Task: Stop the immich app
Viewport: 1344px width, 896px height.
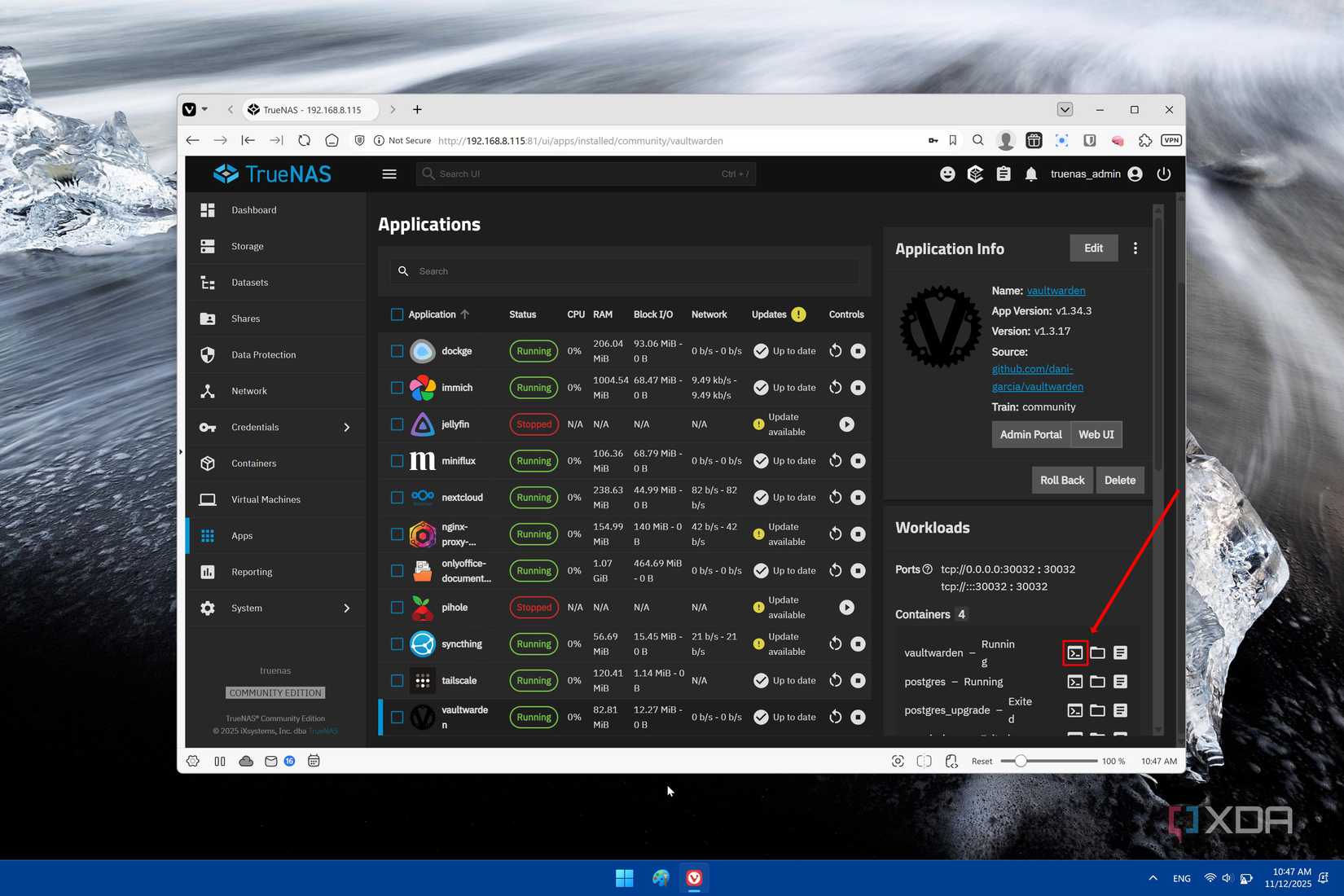Action: tap(859, 388)
